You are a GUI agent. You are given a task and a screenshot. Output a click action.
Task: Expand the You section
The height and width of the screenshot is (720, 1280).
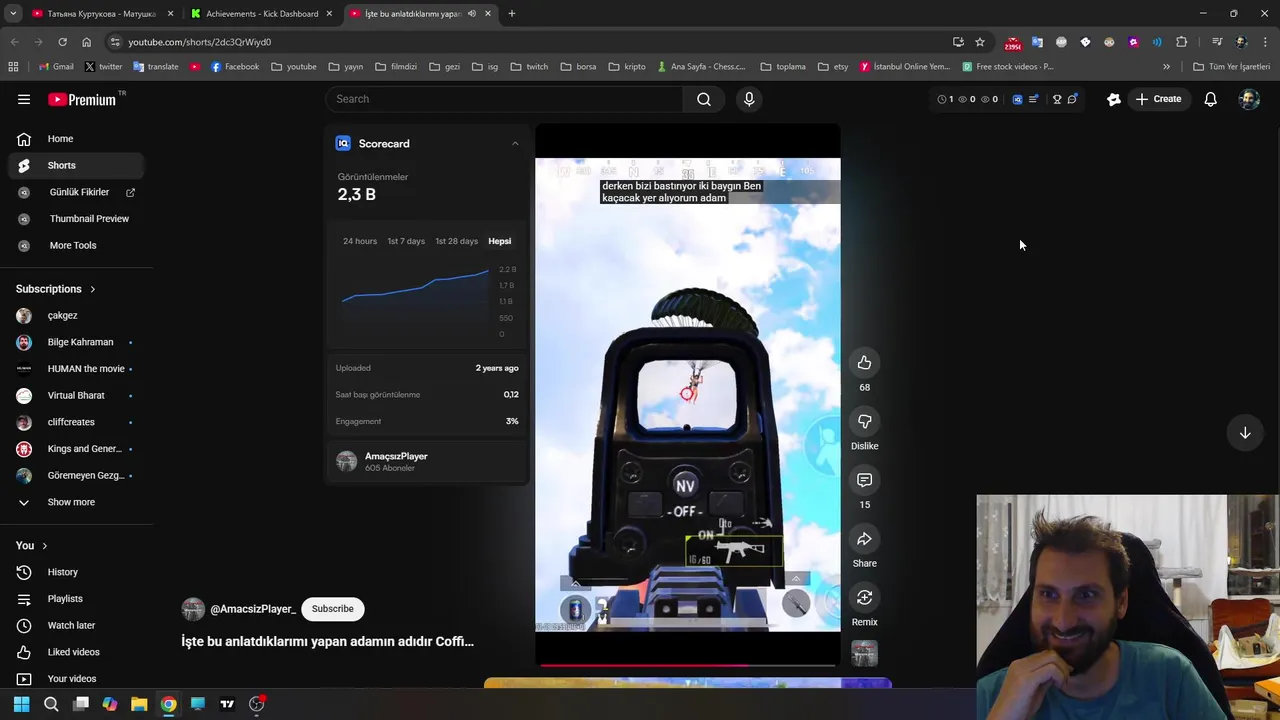[x=44, y=546]
